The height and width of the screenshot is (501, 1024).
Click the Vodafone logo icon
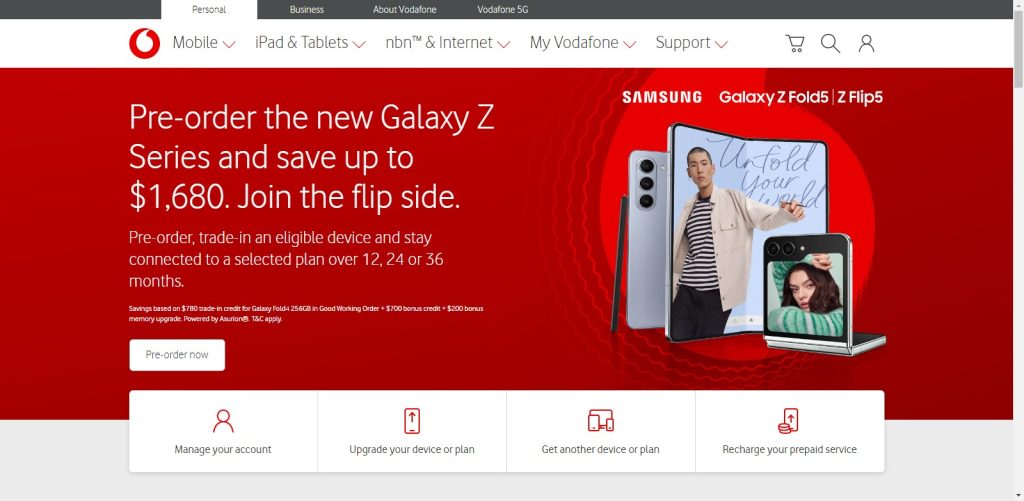pos(144,43)
